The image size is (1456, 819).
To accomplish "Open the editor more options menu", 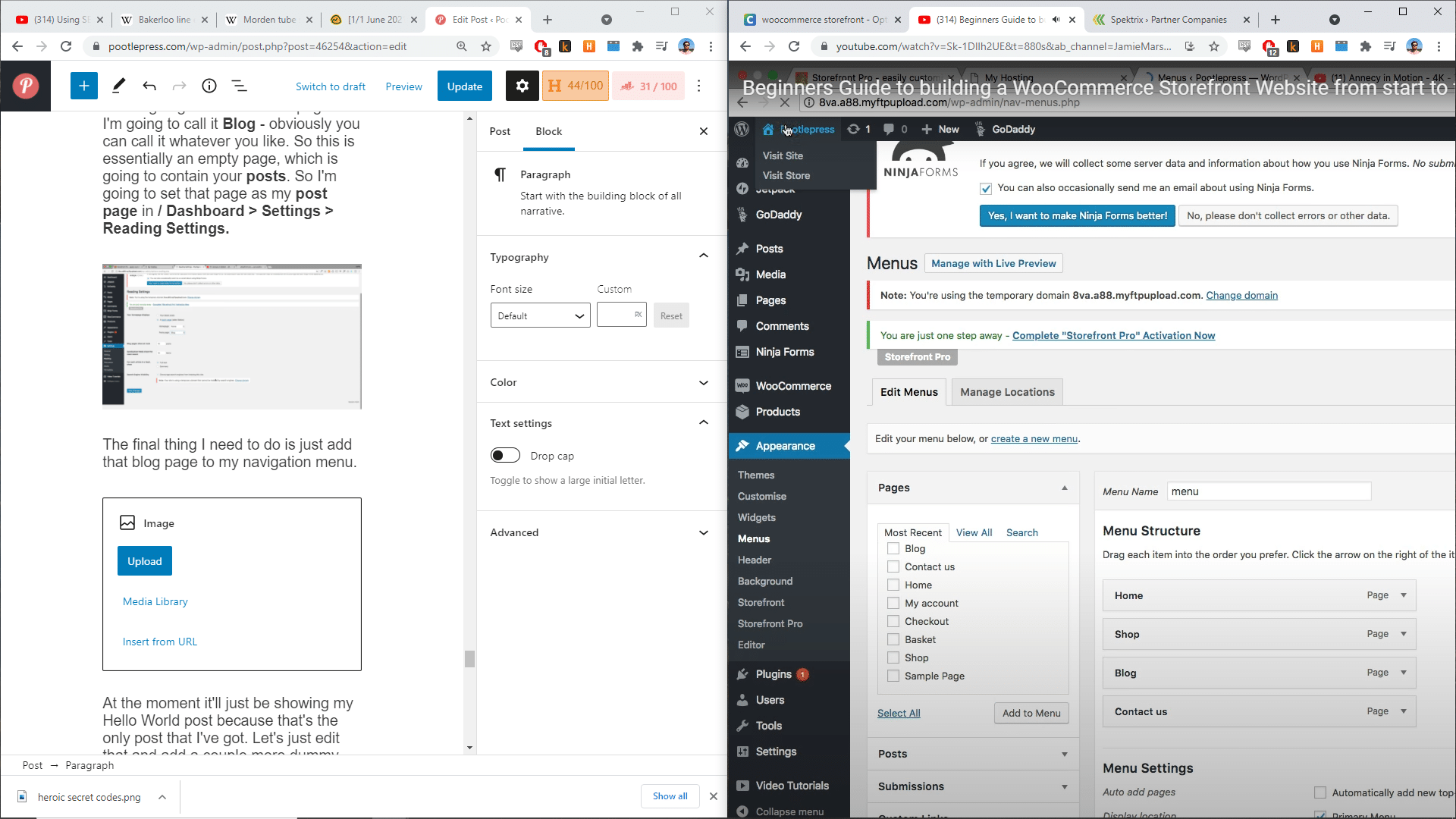I will point(699,86).
